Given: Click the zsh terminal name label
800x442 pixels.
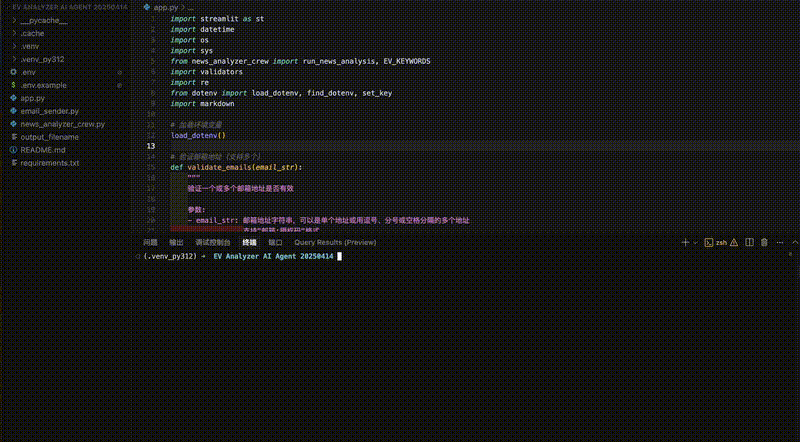Looking at the screenshot, I should click(x=721, y=242).
